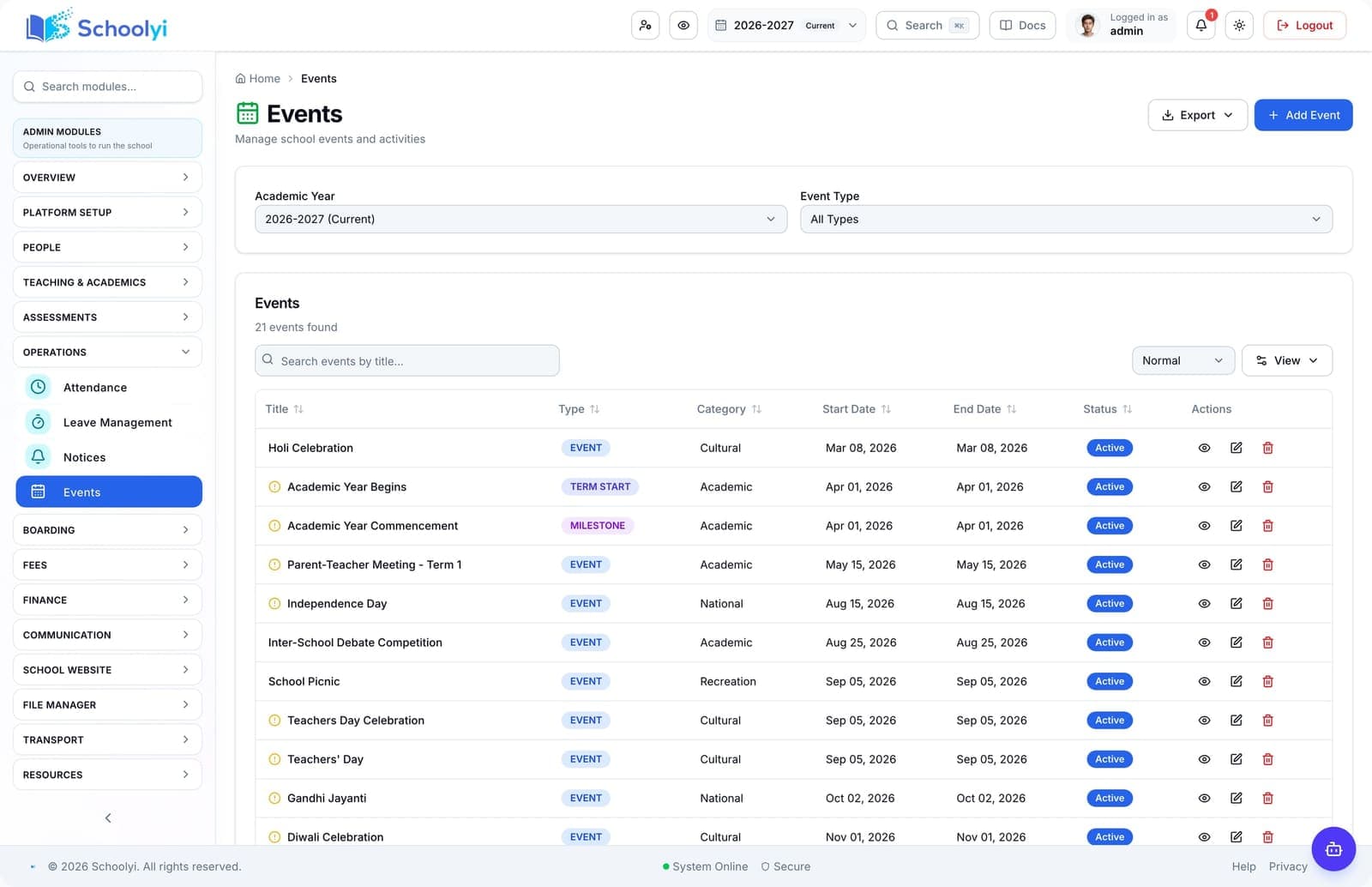Open Leave Management in the sidebar

point(109,422)
